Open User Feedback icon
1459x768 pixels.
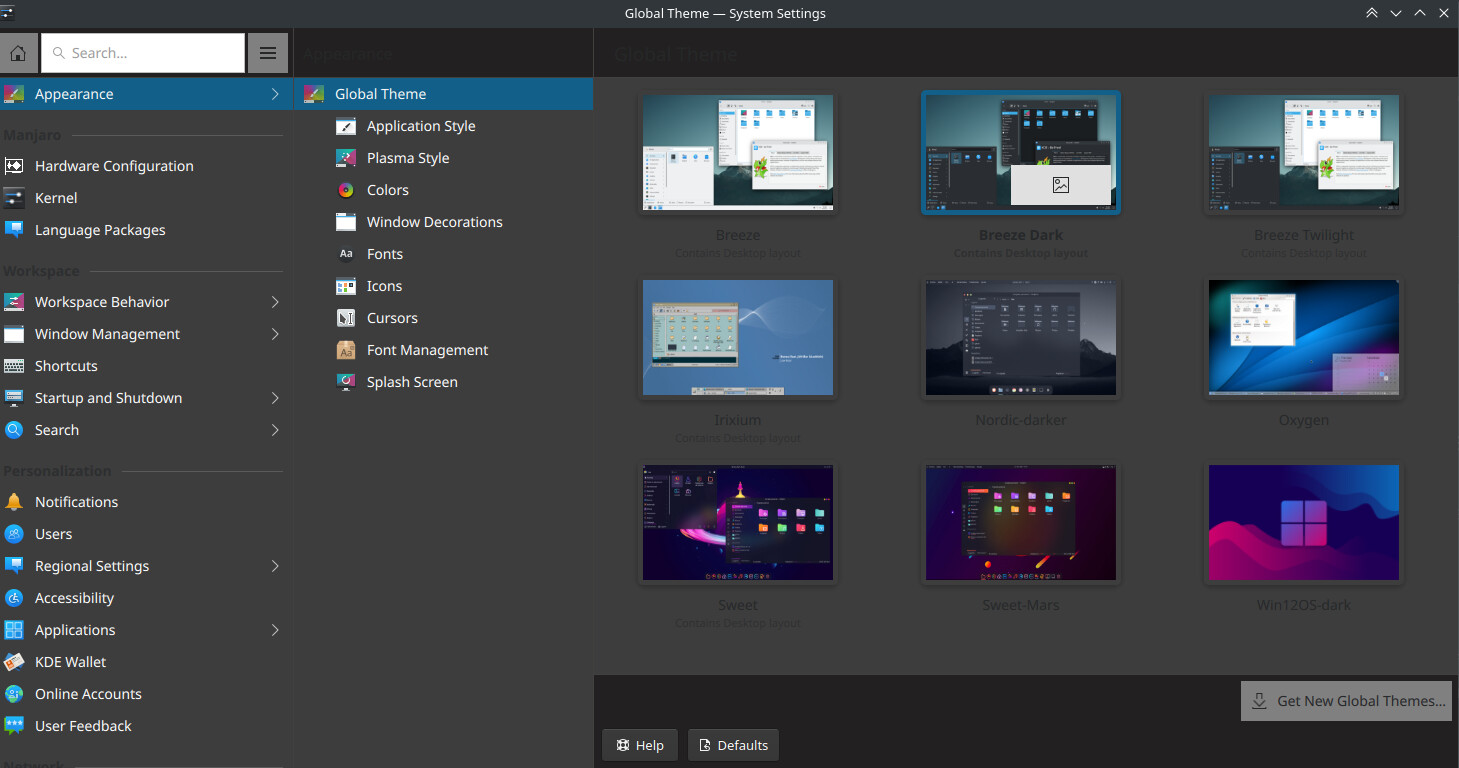point(14,726)
